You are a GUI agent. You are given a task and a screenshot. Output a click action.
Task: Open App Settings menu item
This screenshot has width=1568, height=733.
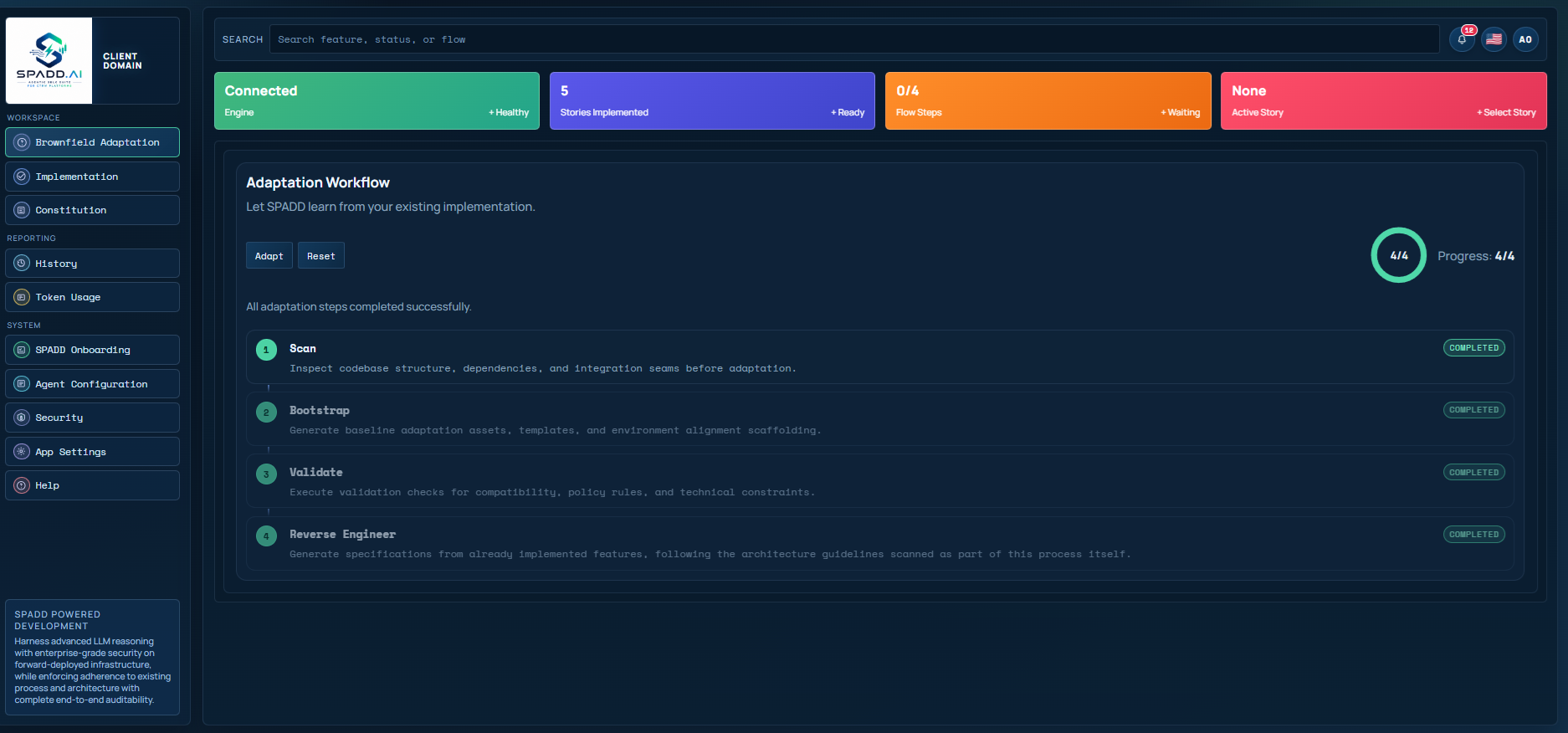pyautogui.click(x=92, y=452)
